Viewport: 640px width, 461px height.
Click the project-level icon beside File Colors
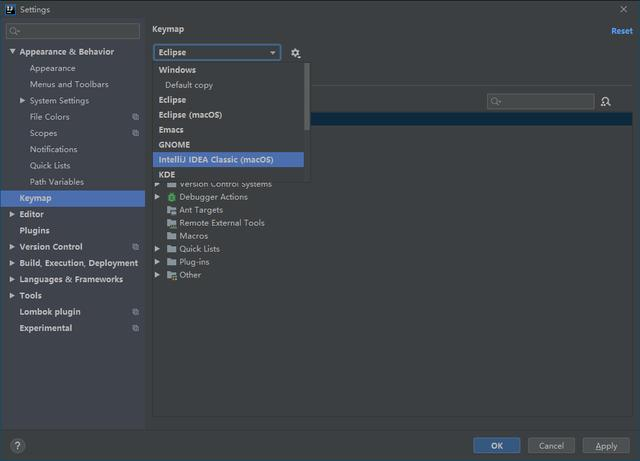click(x=136, y=117)
